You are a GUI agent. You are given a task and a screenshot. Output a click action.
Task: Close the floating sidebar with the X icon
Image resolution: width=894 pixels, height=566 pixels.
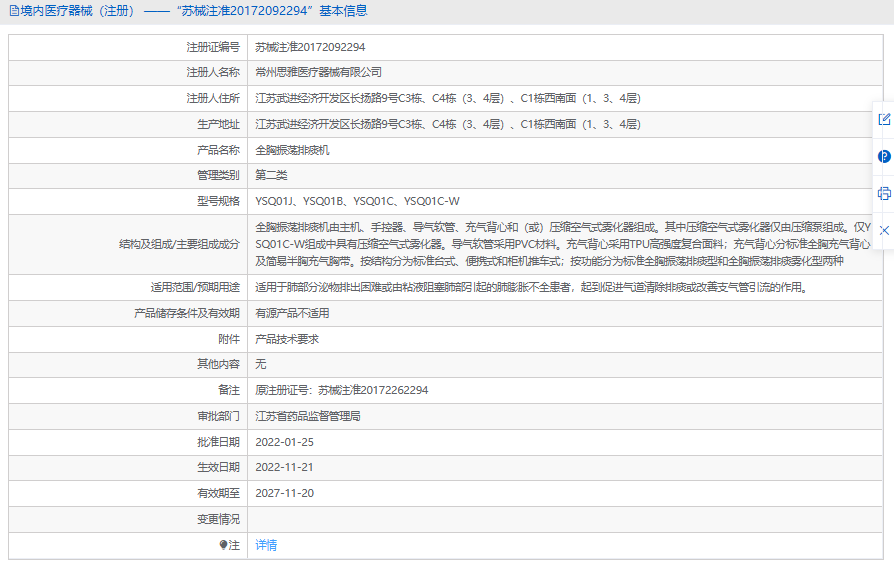click(884, 230)
